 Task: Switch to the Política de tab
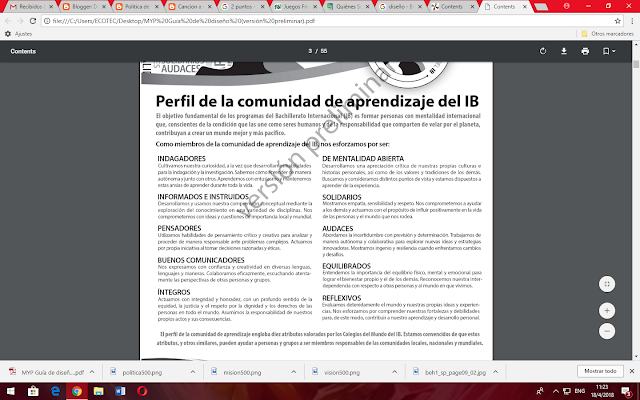pos(136,7)
